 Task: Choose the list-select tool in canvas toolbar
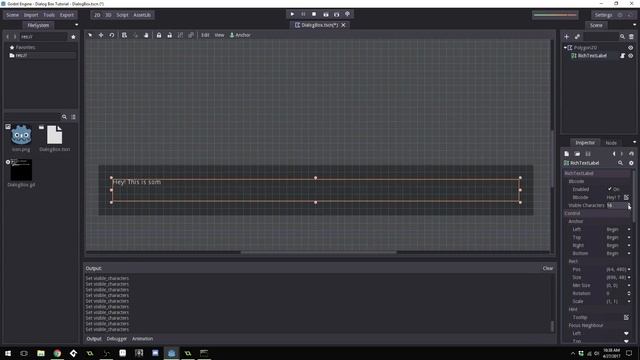coord(124,35)
